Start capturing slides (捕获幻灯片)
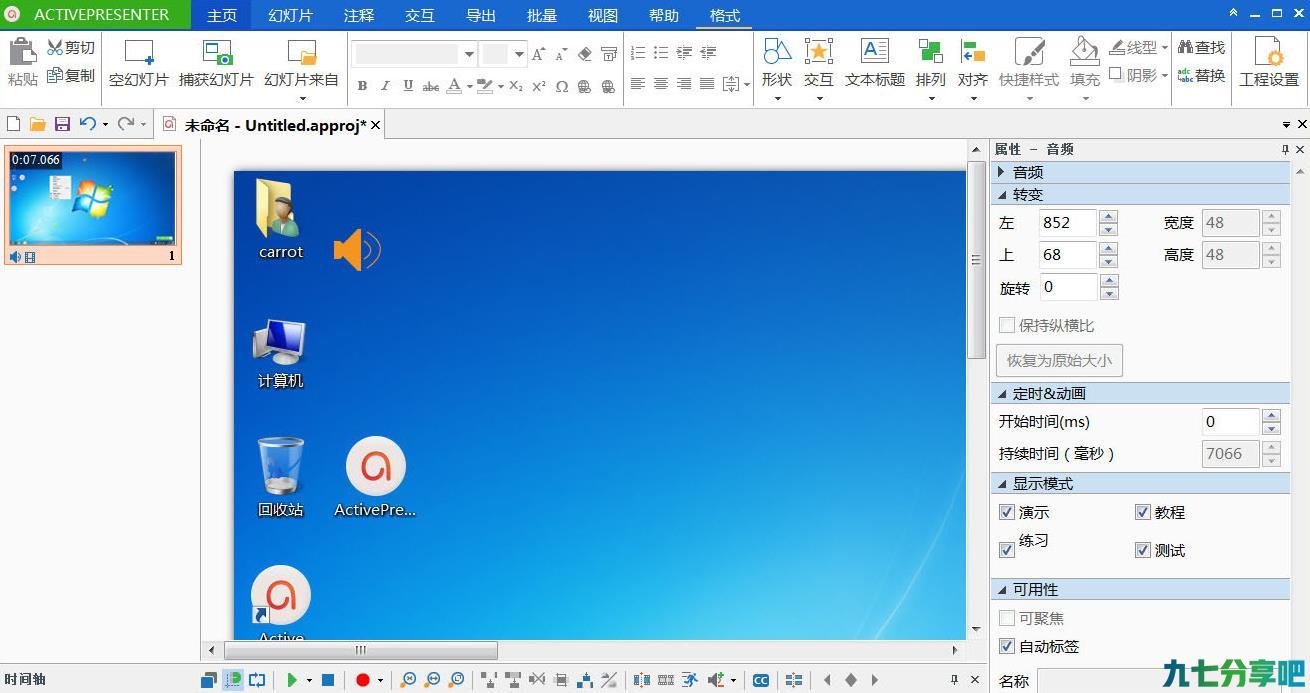 216,64
